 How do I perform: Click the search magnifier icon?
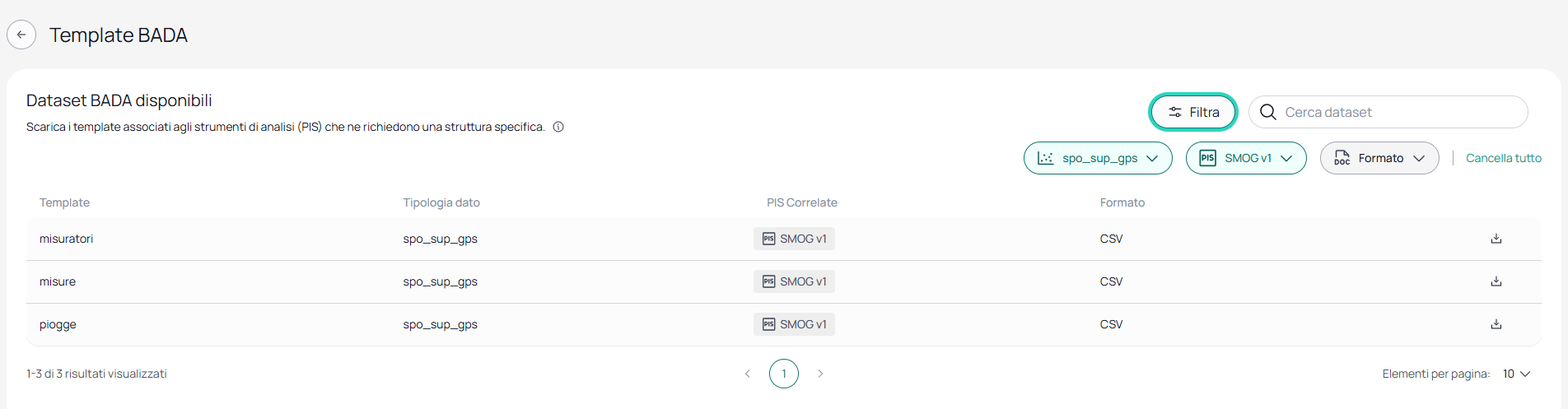point(1268,112)
